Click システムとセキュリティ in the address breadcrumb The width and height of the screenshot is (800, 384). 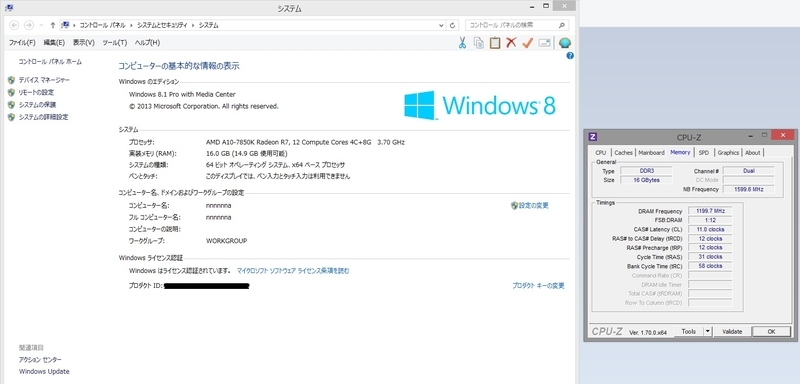coord(162,25)
